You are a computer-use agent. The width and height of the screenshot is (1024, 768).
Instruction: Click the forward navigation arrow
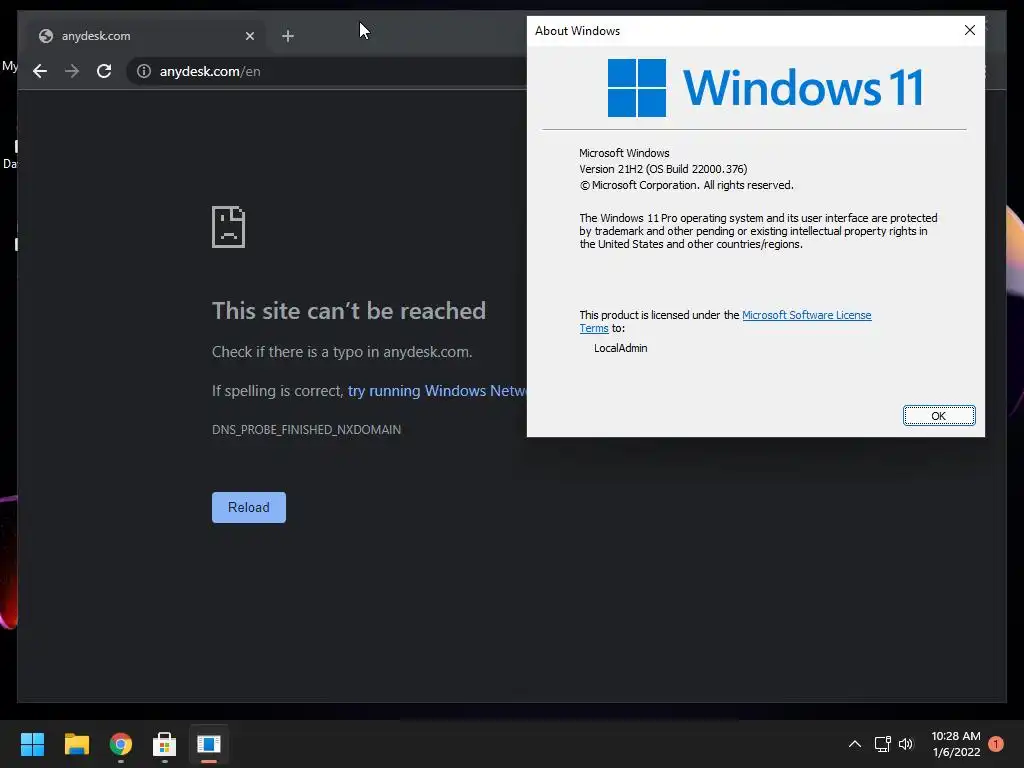coord(72,71)
